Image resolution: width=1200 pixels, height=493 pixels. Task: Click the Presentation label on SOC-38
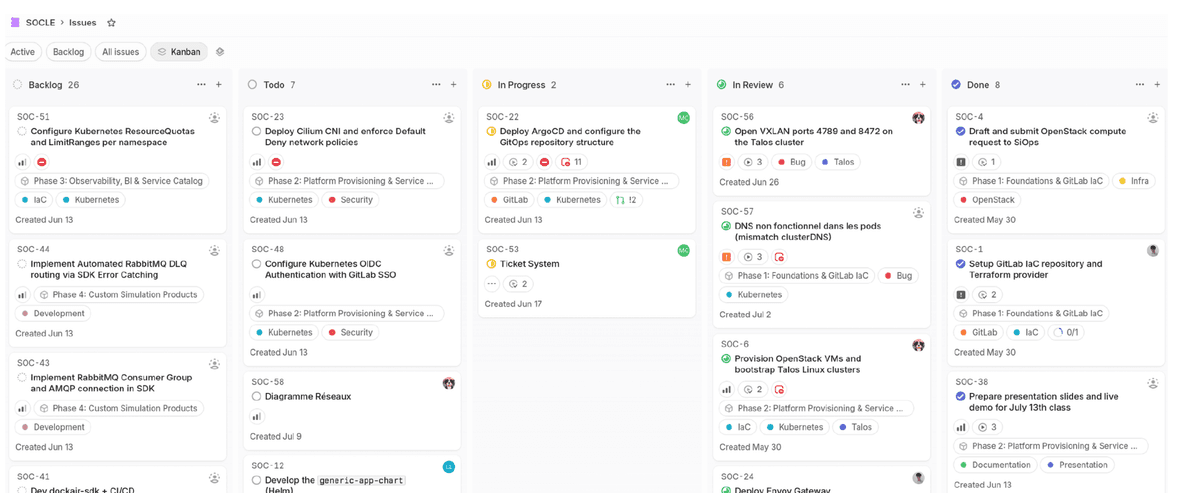(1077, 465)
